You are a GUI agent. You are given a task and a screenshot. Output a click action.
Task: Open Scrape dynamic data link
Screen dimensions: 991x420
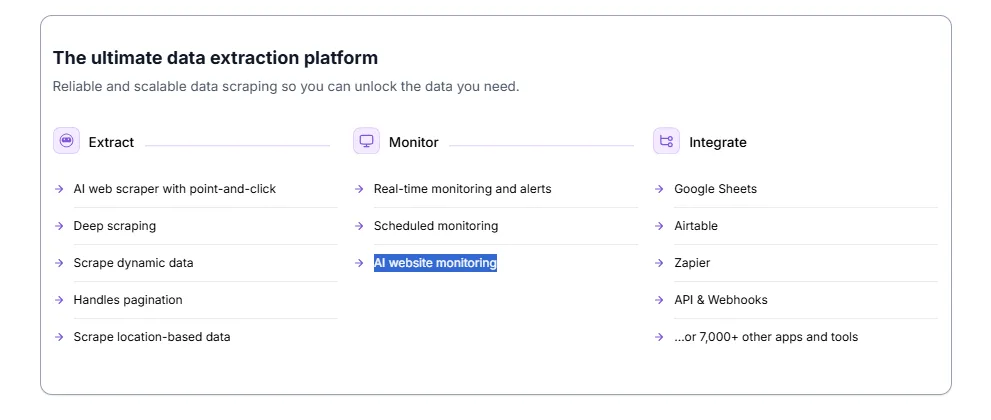tap(133, 263)
